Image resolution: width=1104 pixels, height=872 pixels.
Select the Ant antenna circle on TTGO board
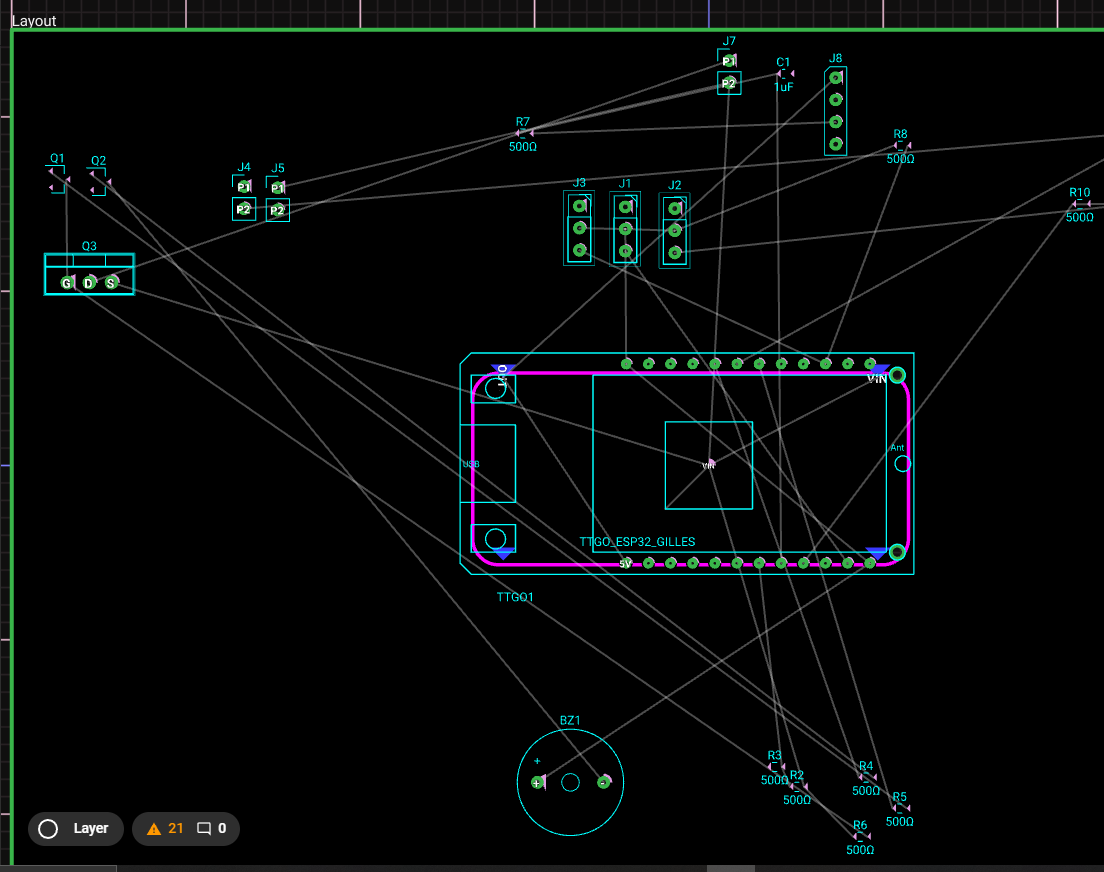pos(902,463)
